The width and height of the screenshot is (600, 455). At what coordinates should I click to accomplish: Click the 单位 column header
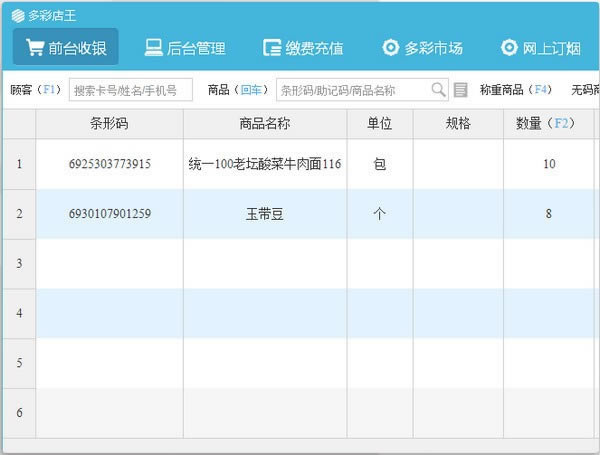click(x=380, y=124)
